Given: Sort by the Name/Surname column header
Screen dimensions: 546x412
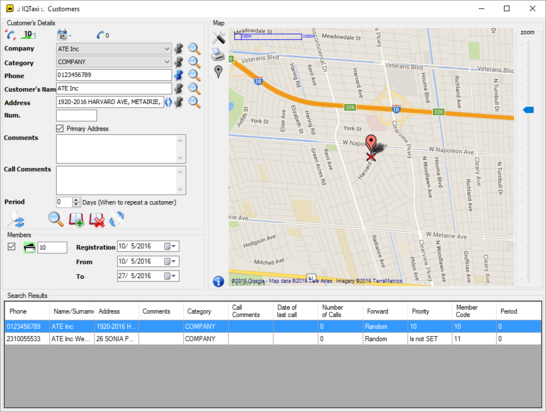Looking at the screenshot, I should pyautogui.click(x=72, y=311).
